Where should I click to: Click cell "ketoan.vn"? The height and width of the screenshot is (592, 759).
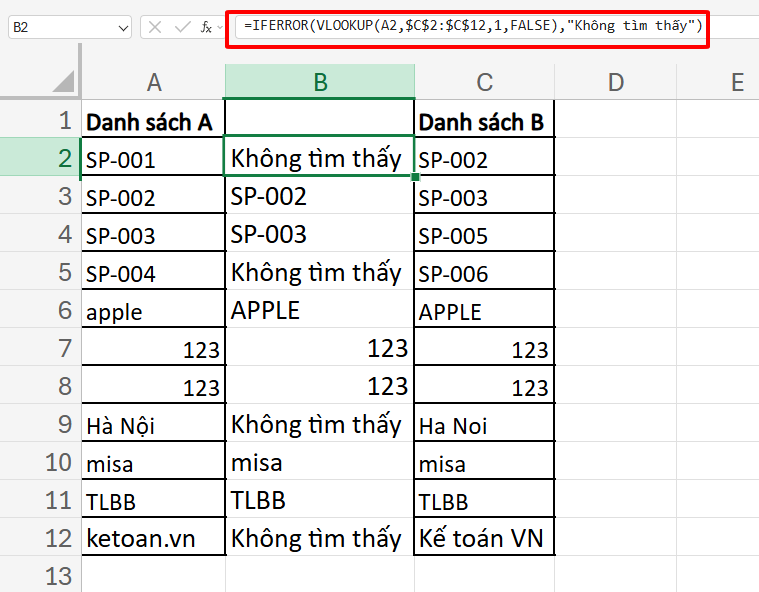(153, 537)
